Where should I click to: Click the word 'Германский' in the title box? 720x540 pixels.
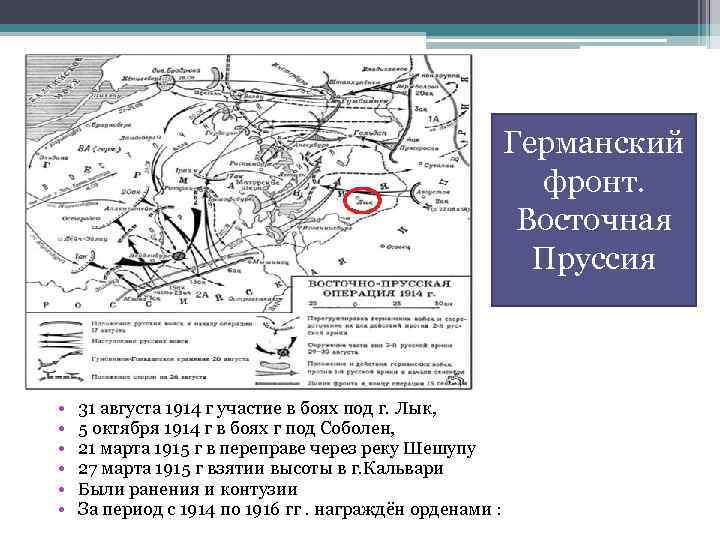click(593, 143)
